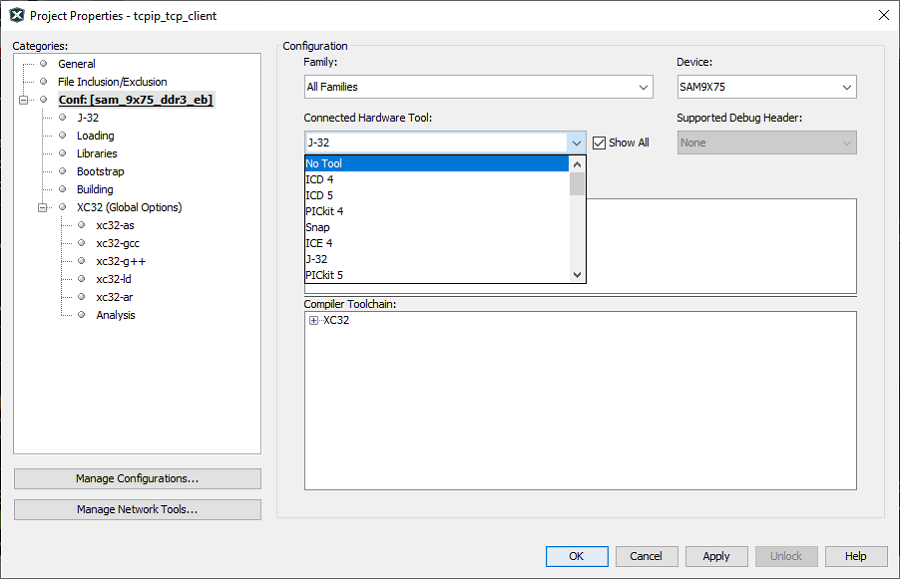900x579 pixels.
Task: Confirm with the OK button
Action: [x=577, y=556]
